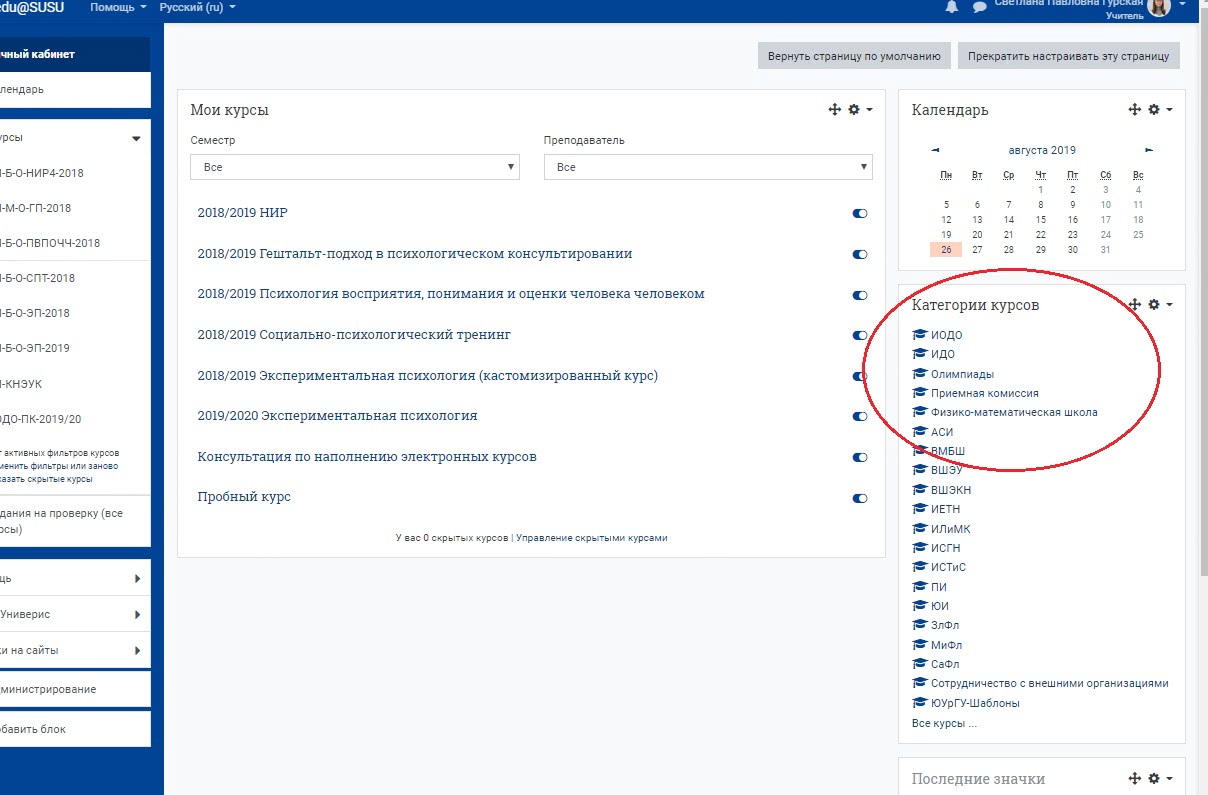Click the move icon in Календарь block
Image resolution: width=1208 pixels, height=795 pixels.
click(1135, 110)
